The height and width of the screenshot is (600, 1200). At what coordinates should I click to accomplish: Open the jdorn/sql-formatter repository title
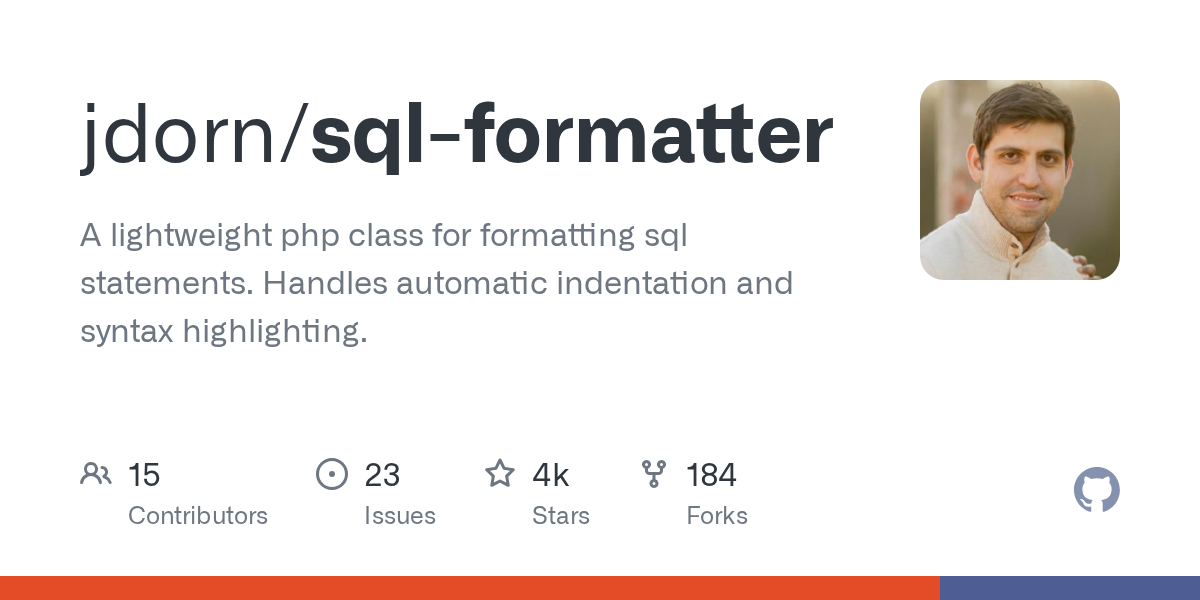click(457, 136)
